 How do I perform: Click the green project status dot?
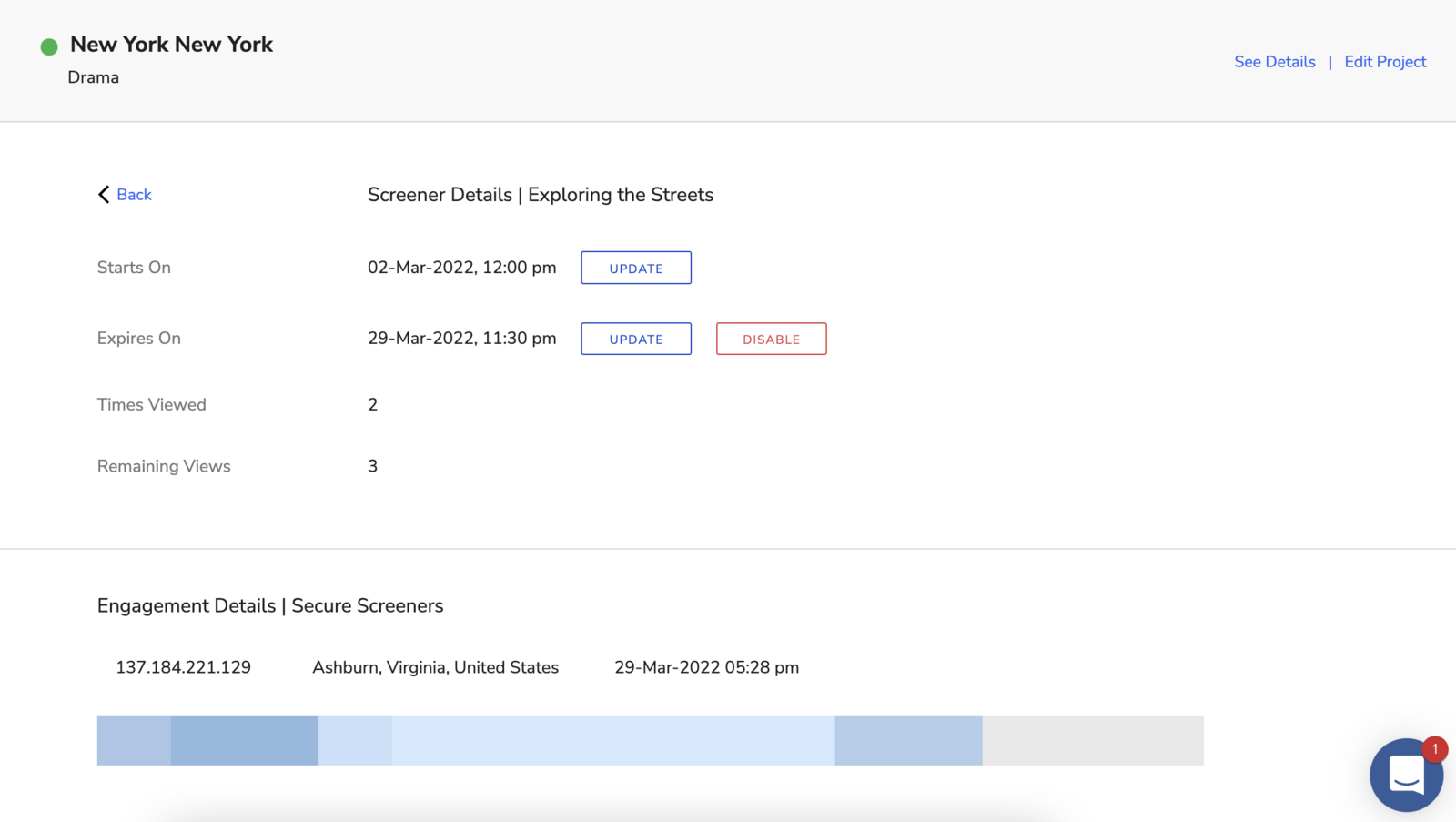tap(49, 46)
